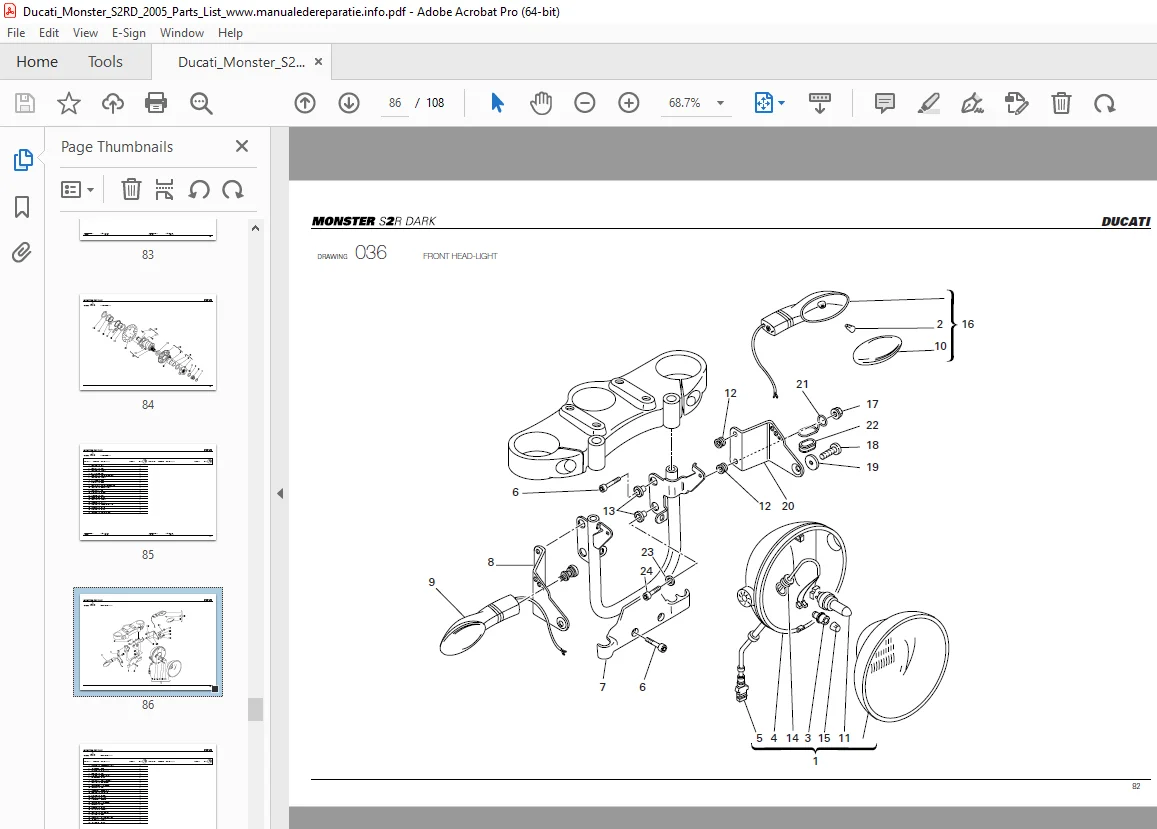Open the E-Sign menu
1157x829 pixels.
(x=128, y=32)
